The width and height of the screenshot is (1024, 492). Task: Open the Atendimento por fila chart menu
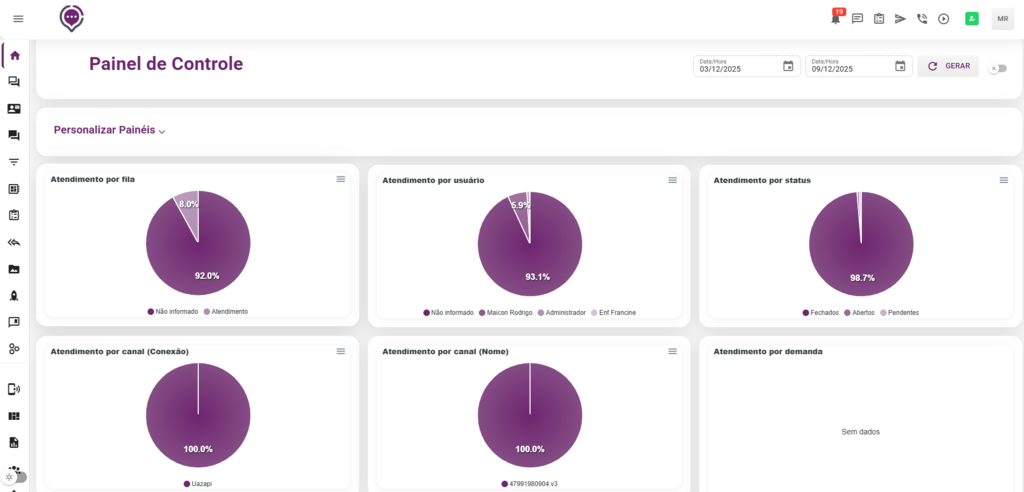(x=341, y=179)
